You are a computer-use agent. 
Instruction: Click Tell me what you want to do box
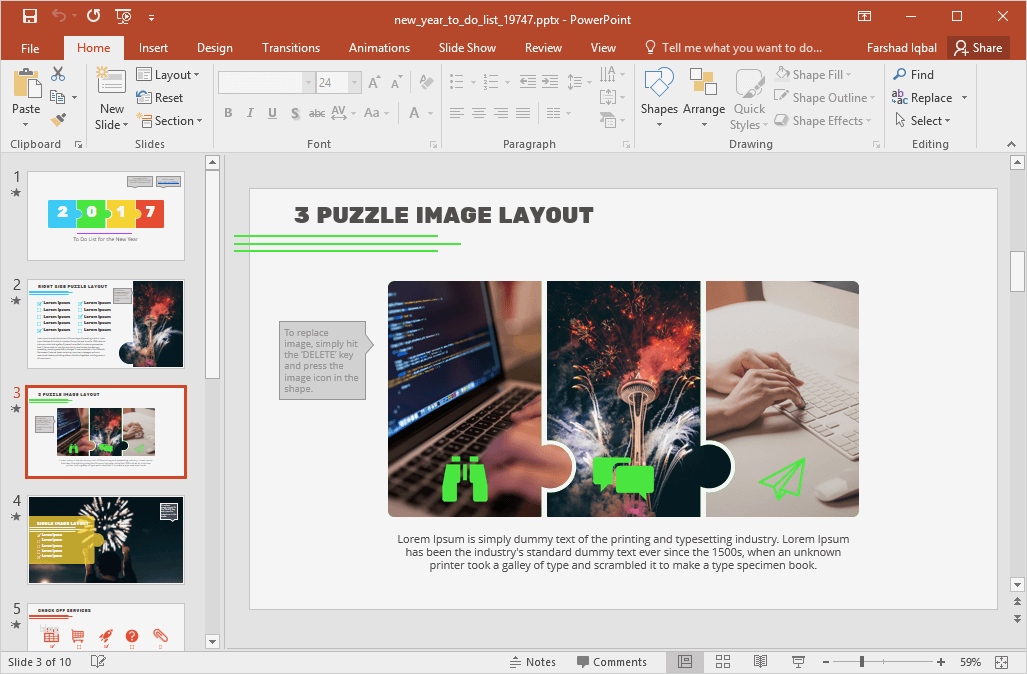click(x=734, y=48)
